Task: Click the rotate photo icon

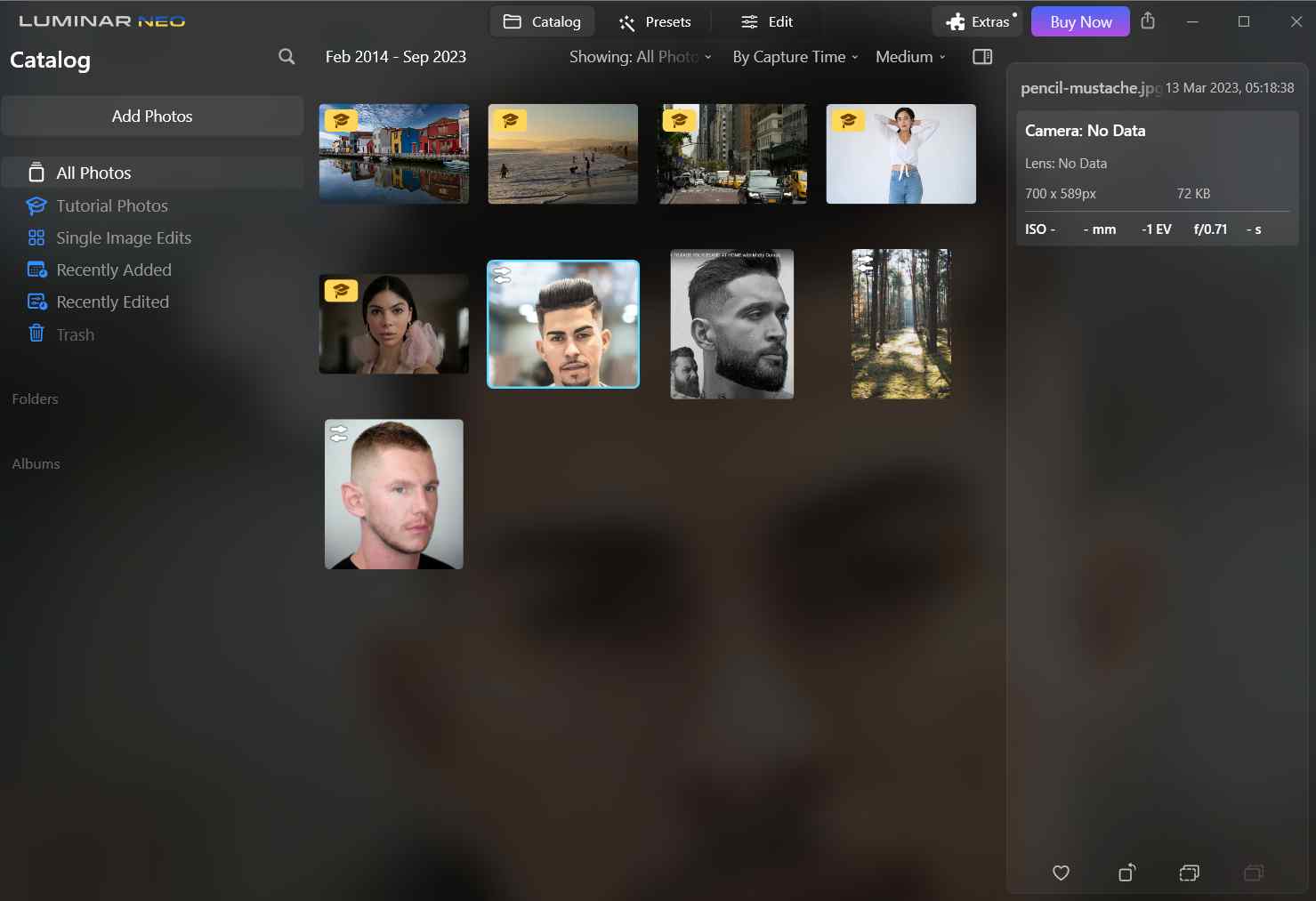Action: coord(1126,873)
